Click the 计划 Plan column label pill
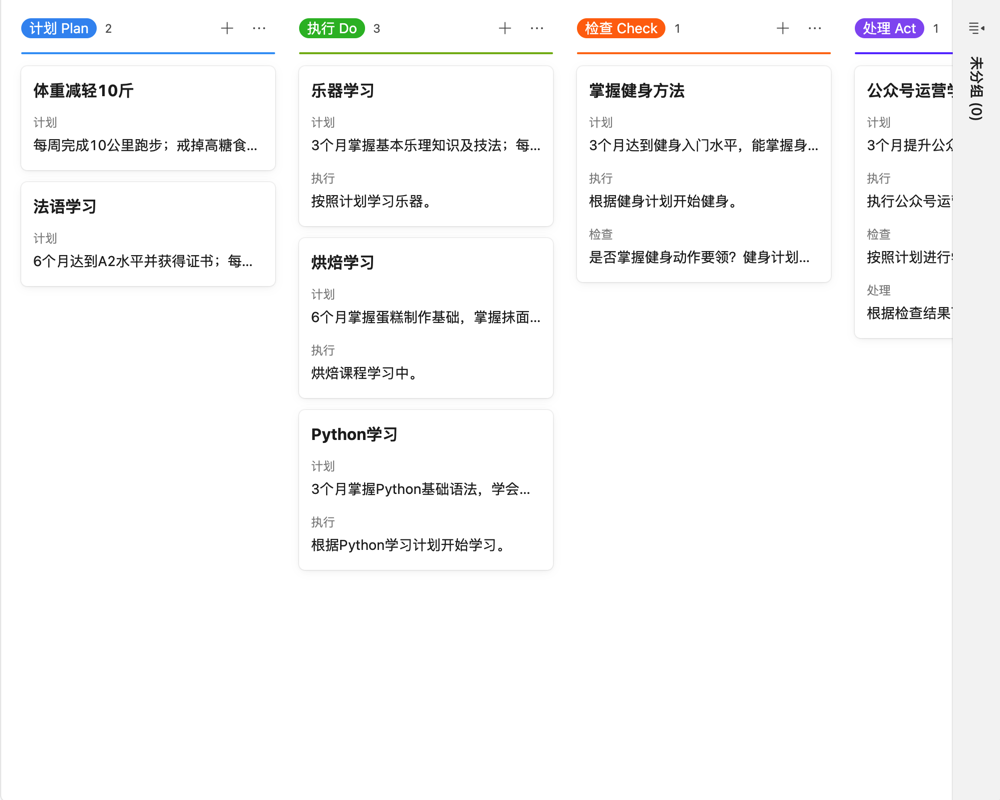The image size is (1000, 800). 58,28
